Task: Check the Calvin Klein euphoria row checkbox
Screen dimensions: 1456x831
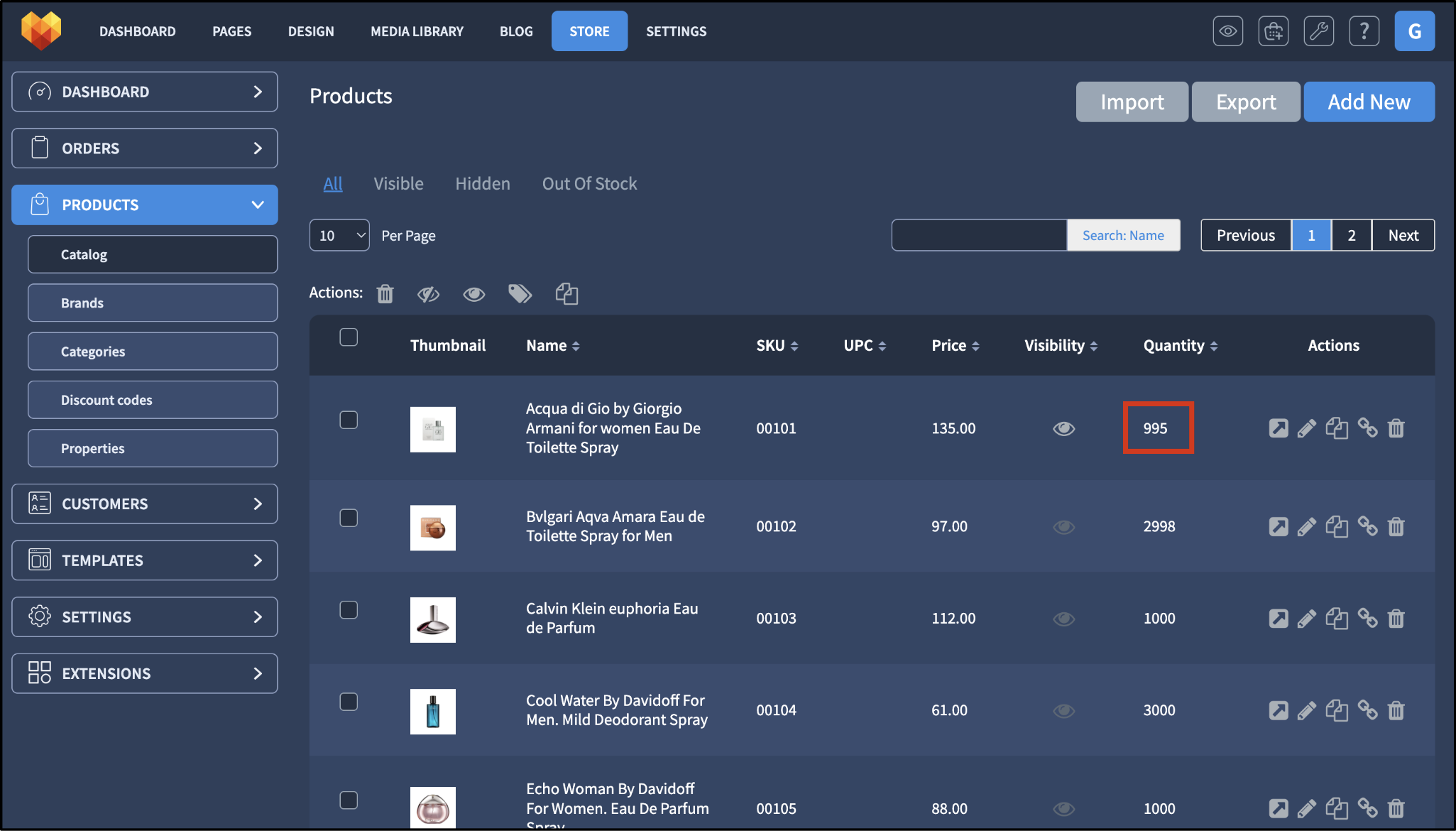Action: [348, 610]
